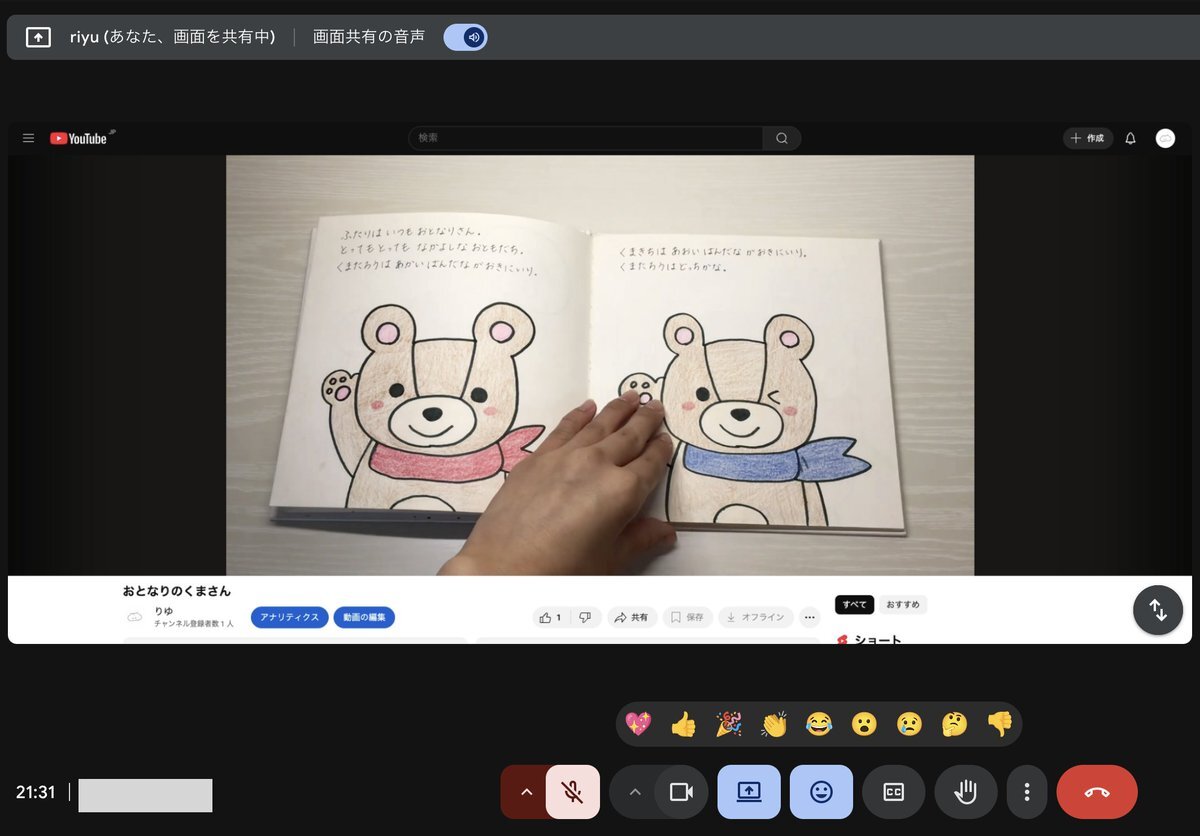Image resolution: width=1200 pixels, height=836 pixels.
Task: Send the crying face reaction
Action: click(909, 723)
